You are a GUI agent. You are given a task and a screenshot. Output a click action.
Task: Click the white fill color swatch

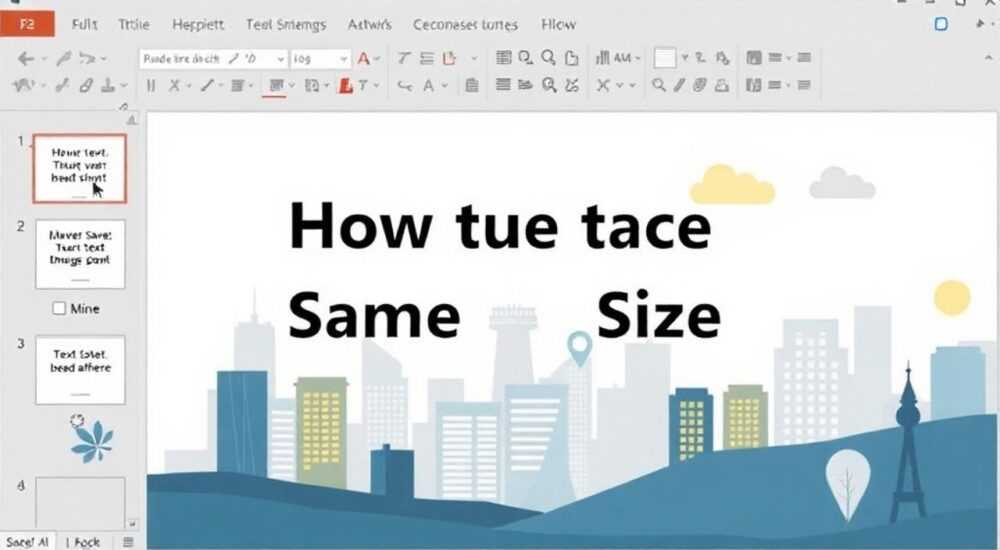tap(665, 59)
